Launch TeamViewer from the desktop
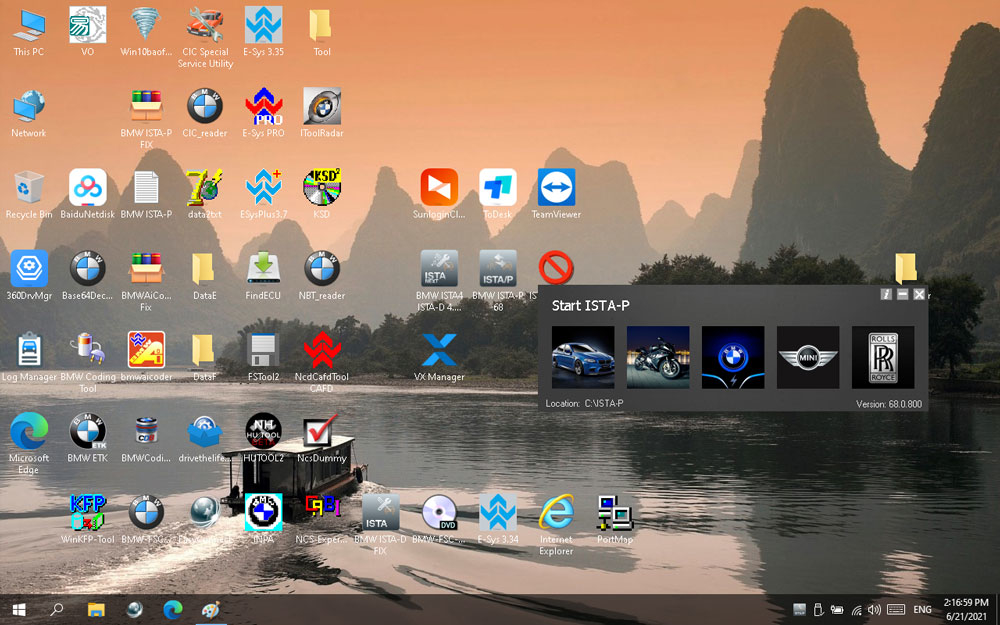Screen dimensions: 1000x625 (x=556, y=188)
